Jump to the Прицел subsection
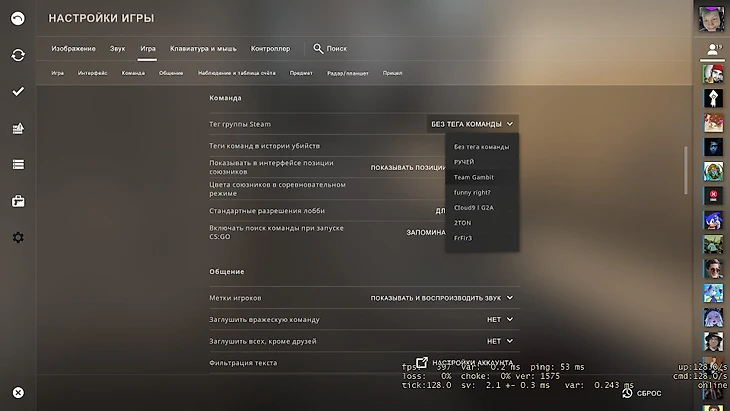This screenshot has width=730, height=411. pos(392,73)
